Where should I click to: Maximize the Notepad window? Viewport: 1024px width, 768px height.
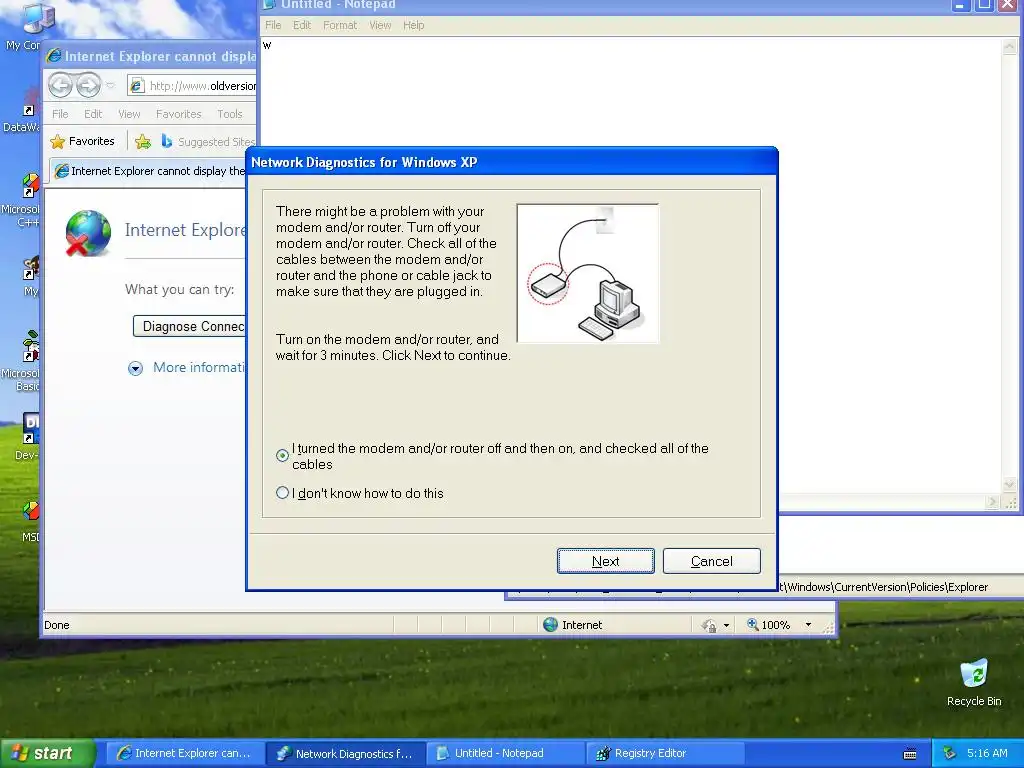984,5
